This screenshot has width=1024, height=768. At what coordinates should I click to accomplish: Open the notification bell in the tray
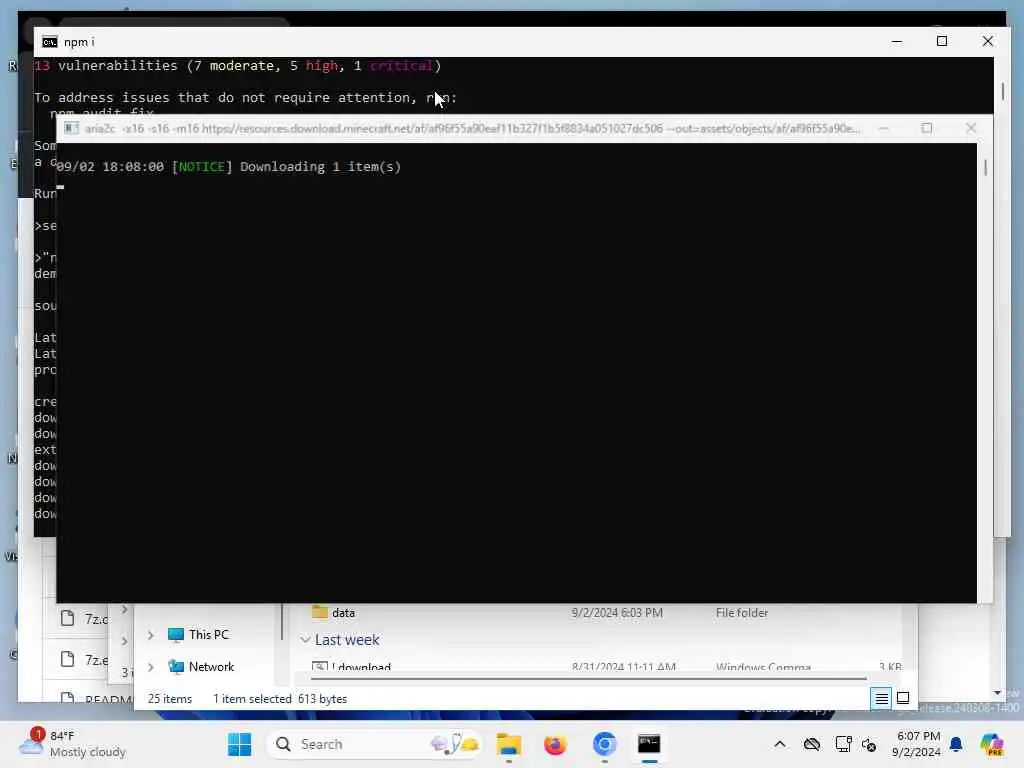point(956,744)
